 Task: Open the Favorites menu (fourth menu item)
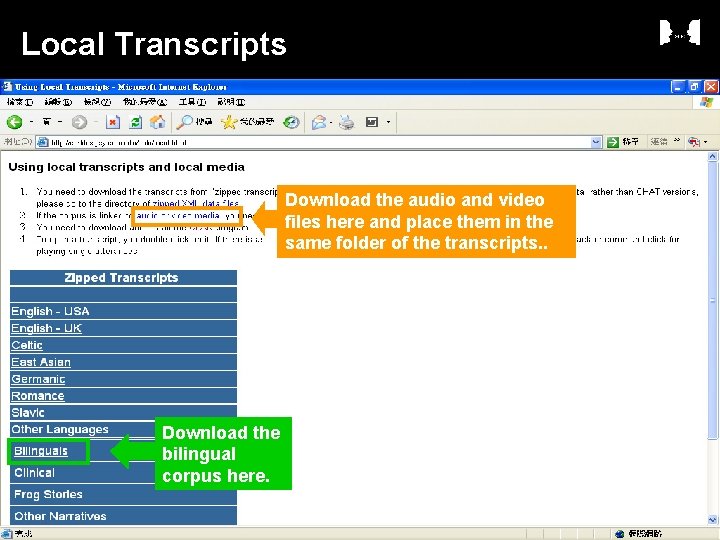[145, 102]
